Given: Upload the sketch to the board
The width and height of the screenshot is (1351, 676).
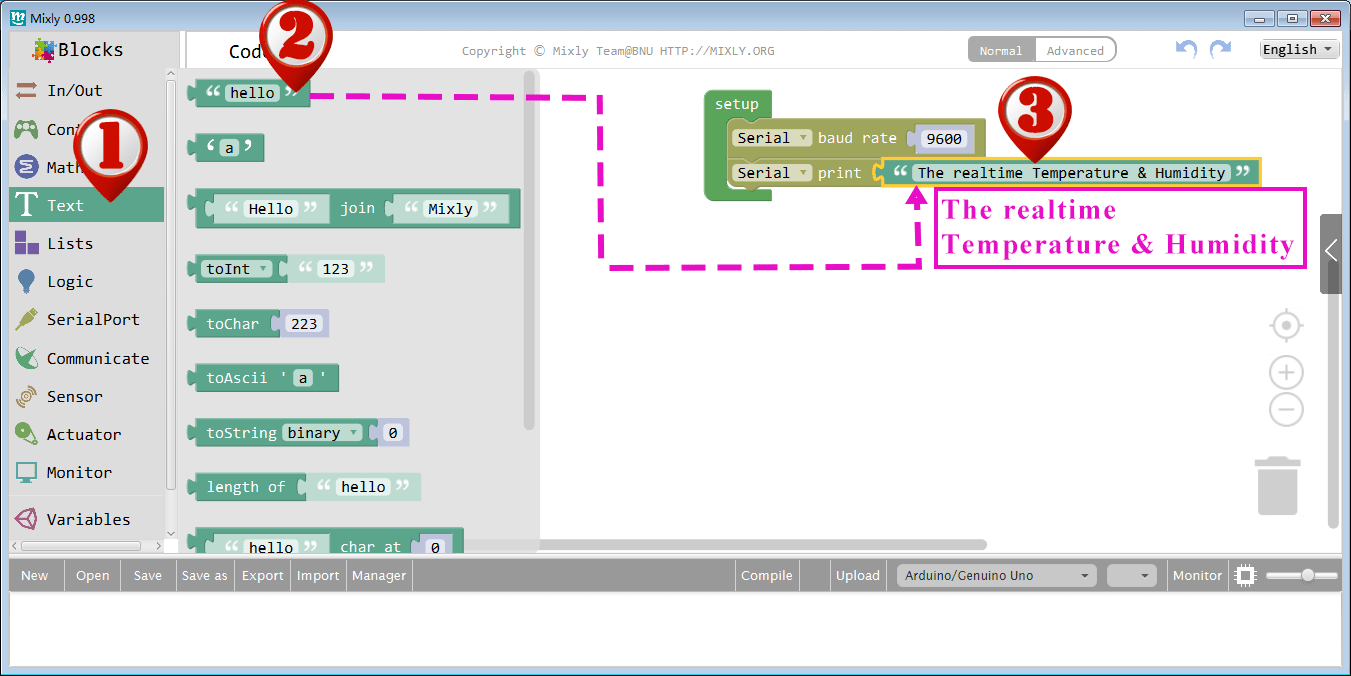Looking at the screenshot, I should click(857, 575).
